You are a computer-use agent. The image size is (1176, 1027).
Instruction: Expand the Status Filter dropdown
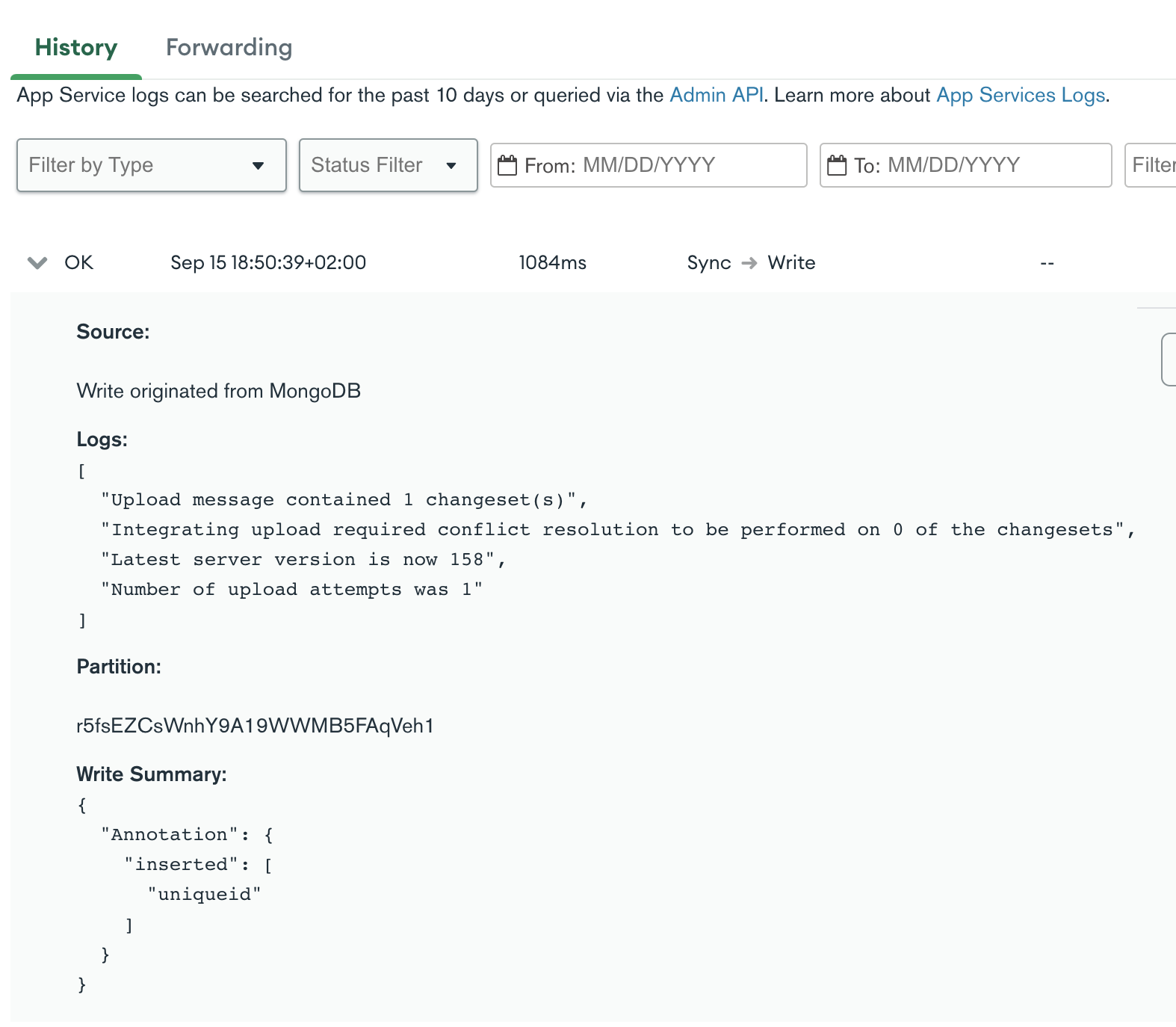point(388,165)
